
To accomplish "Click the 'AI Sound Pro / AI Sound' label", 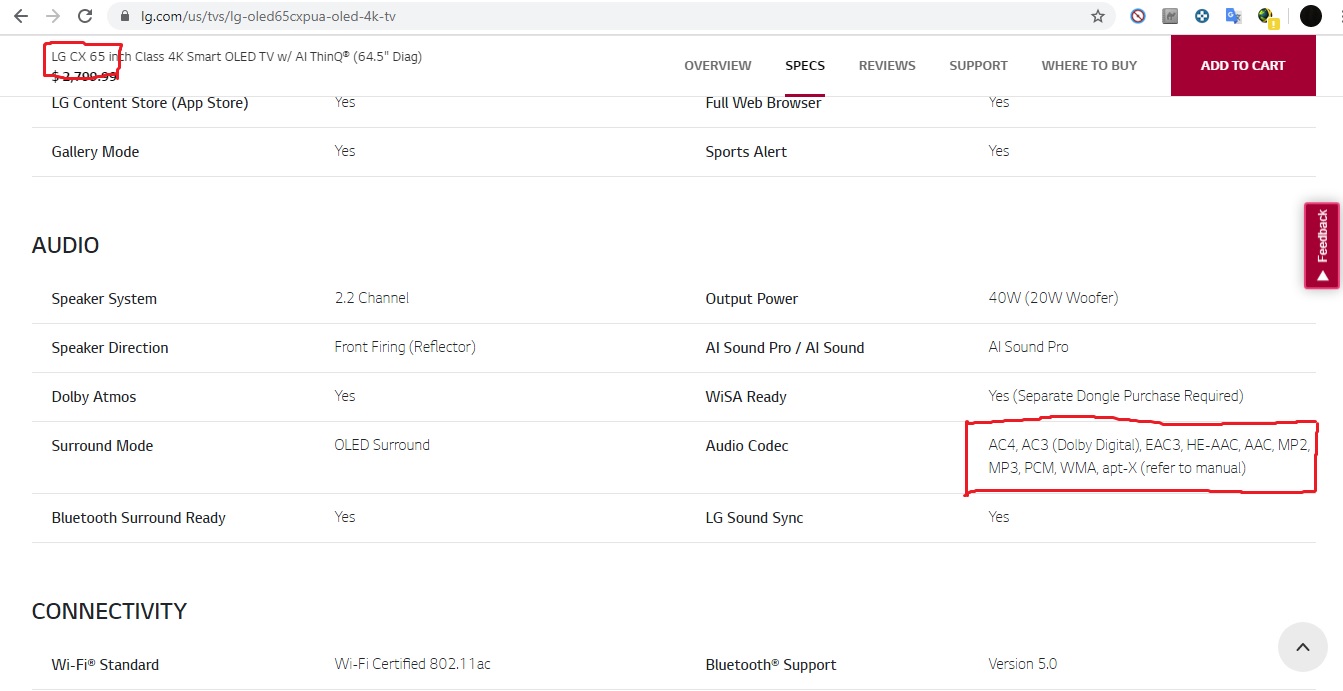I will point(785,348).
